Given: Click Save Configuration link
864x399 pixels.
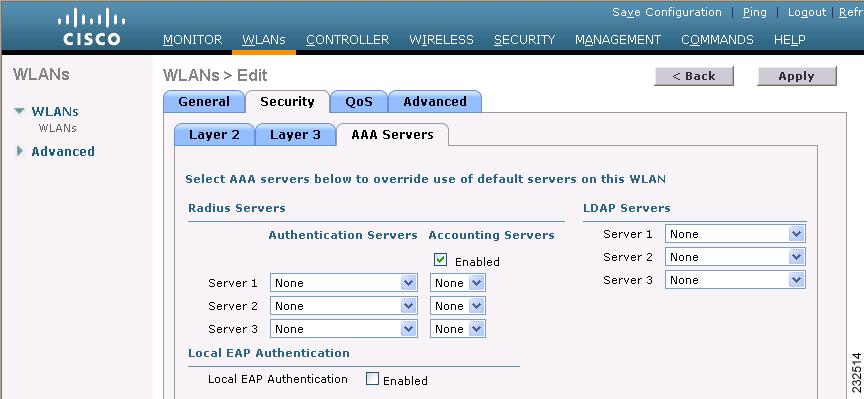Looking at the screenshot, I should pyautogui.click(x=667, y=12).
